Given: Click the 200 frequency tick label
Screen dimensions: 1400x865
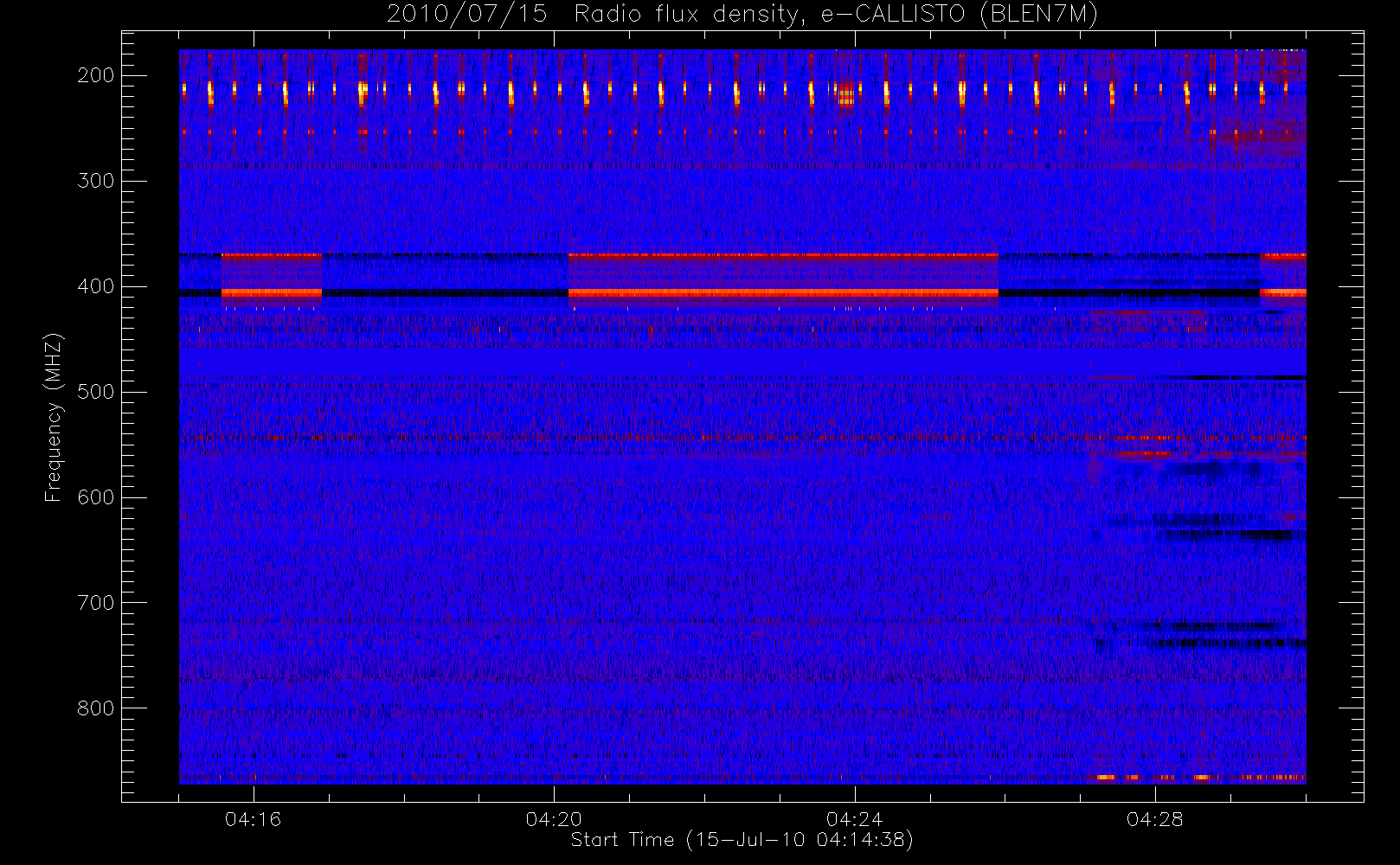Looking at the screenshot, I should [96, 75].
